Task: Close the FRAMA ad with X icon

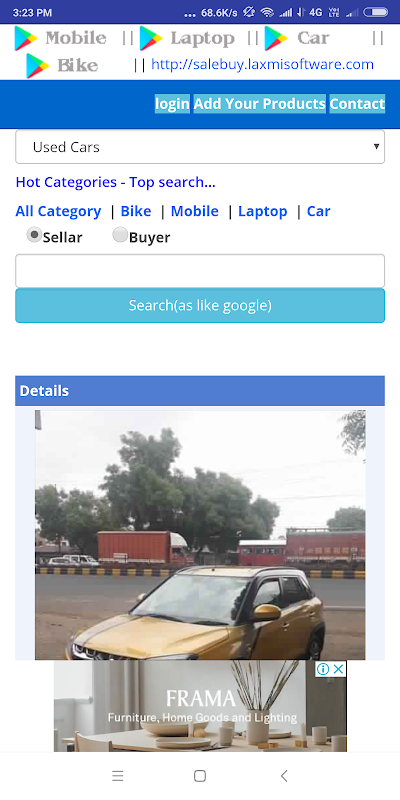Action: pos(338,669)
